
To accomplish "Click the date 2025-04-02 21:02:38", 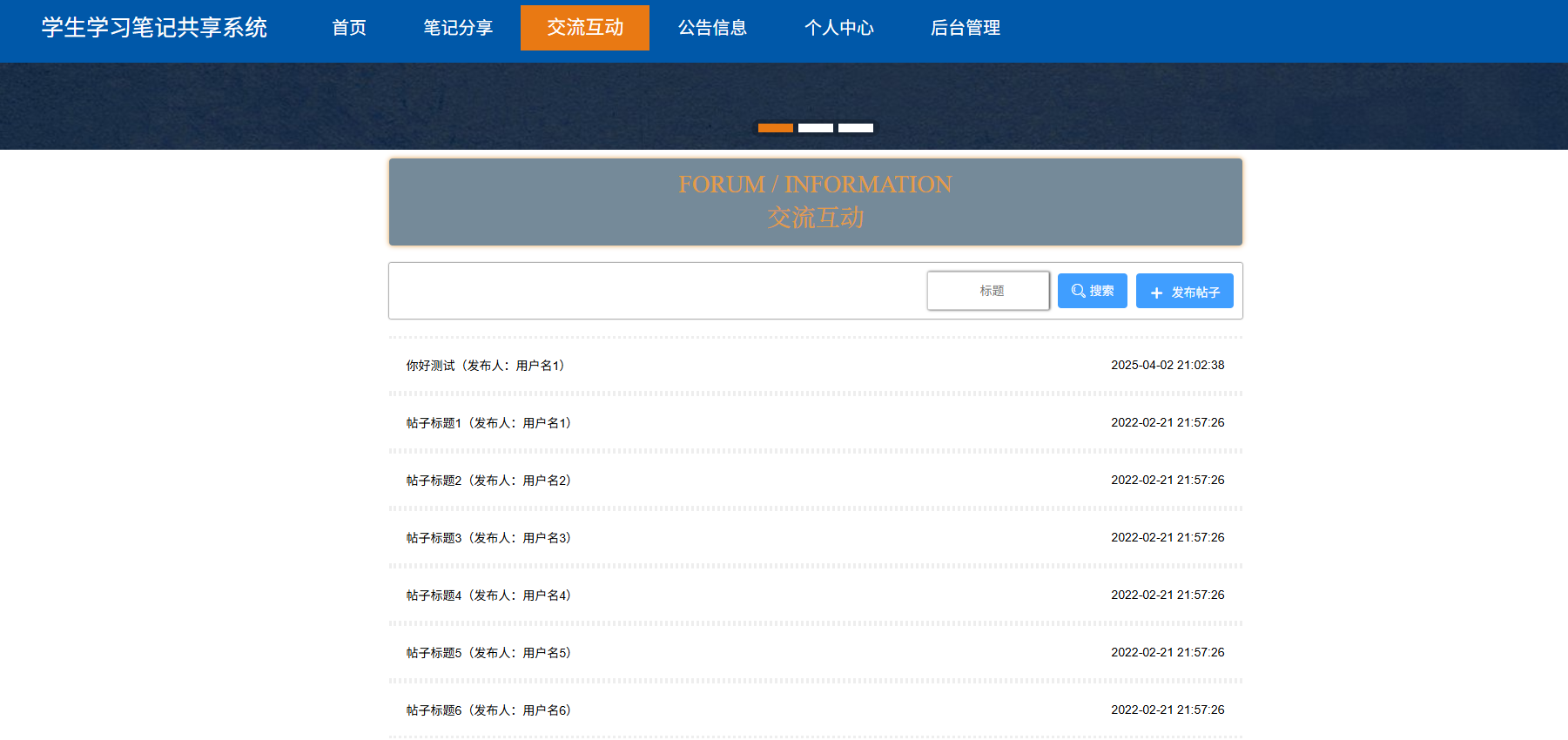I will pos(1168,365).
